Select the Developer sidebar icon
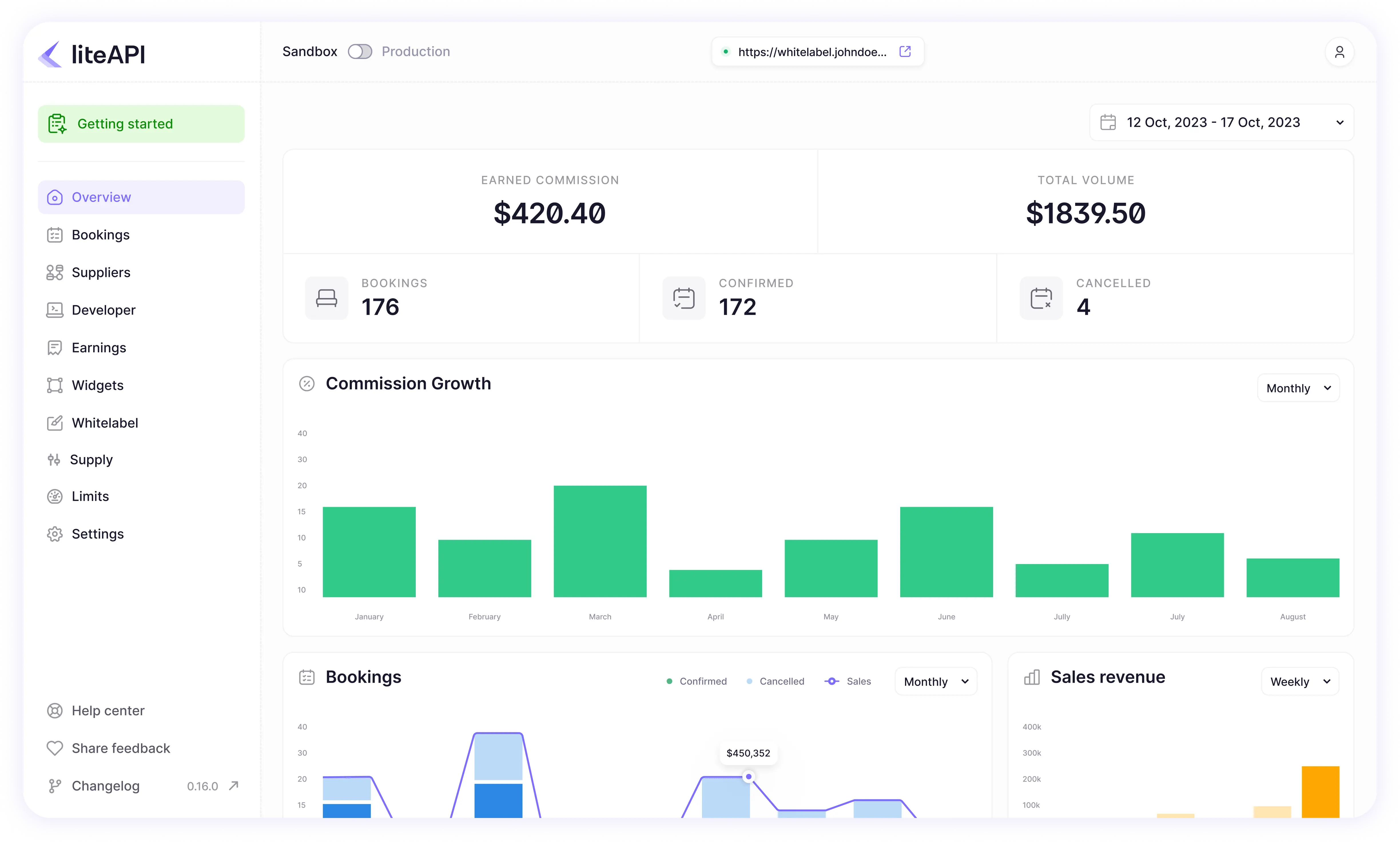Screen dimensions: 1400x842 click(55, 310)
